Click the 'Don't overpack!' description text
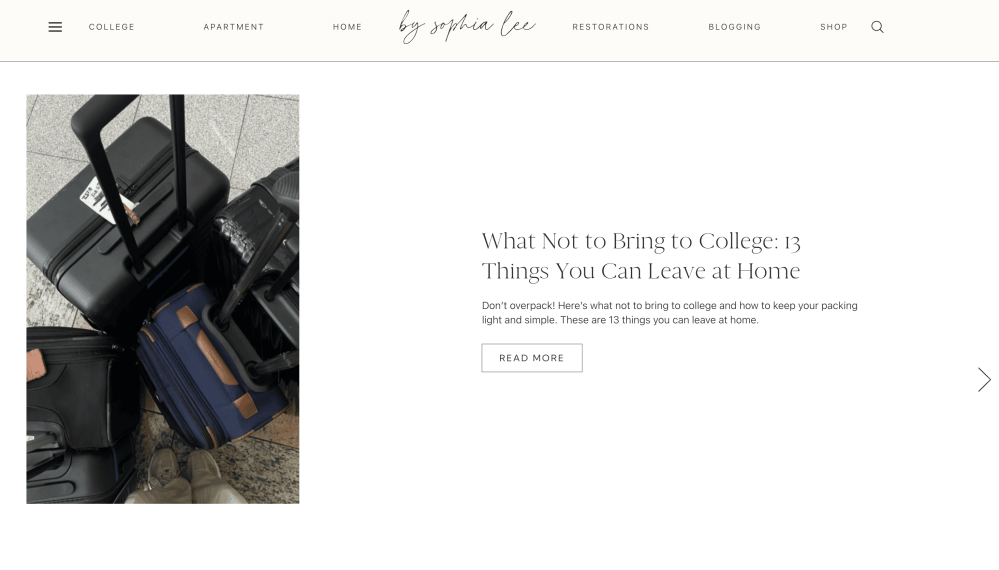The height and width of the screenshot is (570, 999). [670, 313]
